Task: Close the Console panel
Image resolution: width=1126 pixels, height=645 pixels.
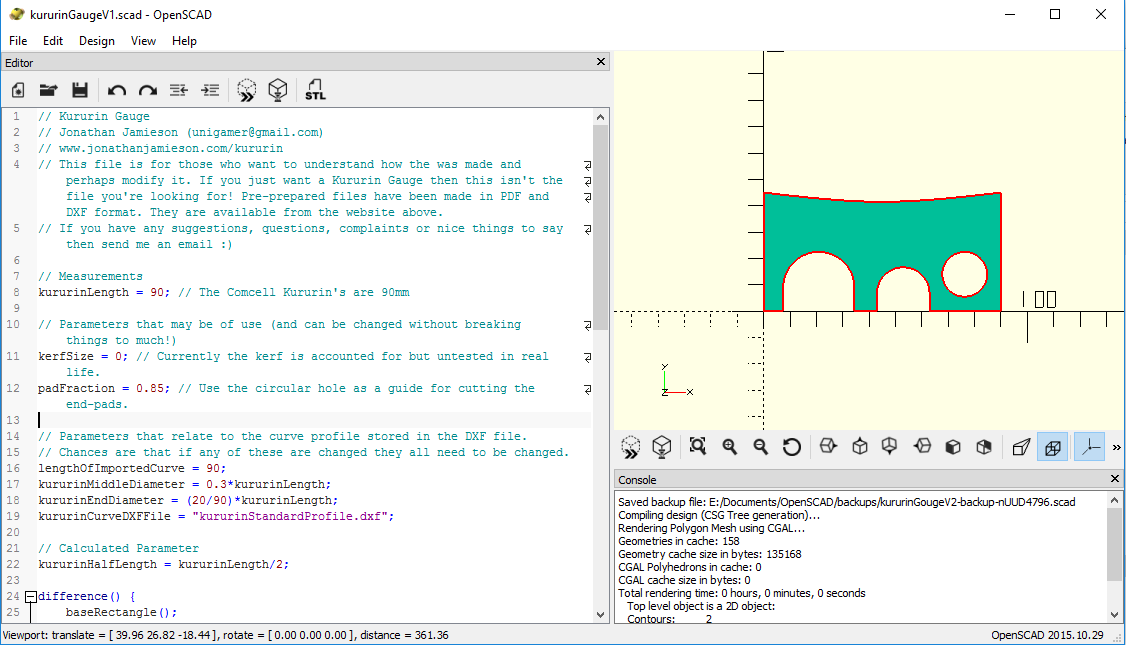Action: click(x=1113, y=478)
